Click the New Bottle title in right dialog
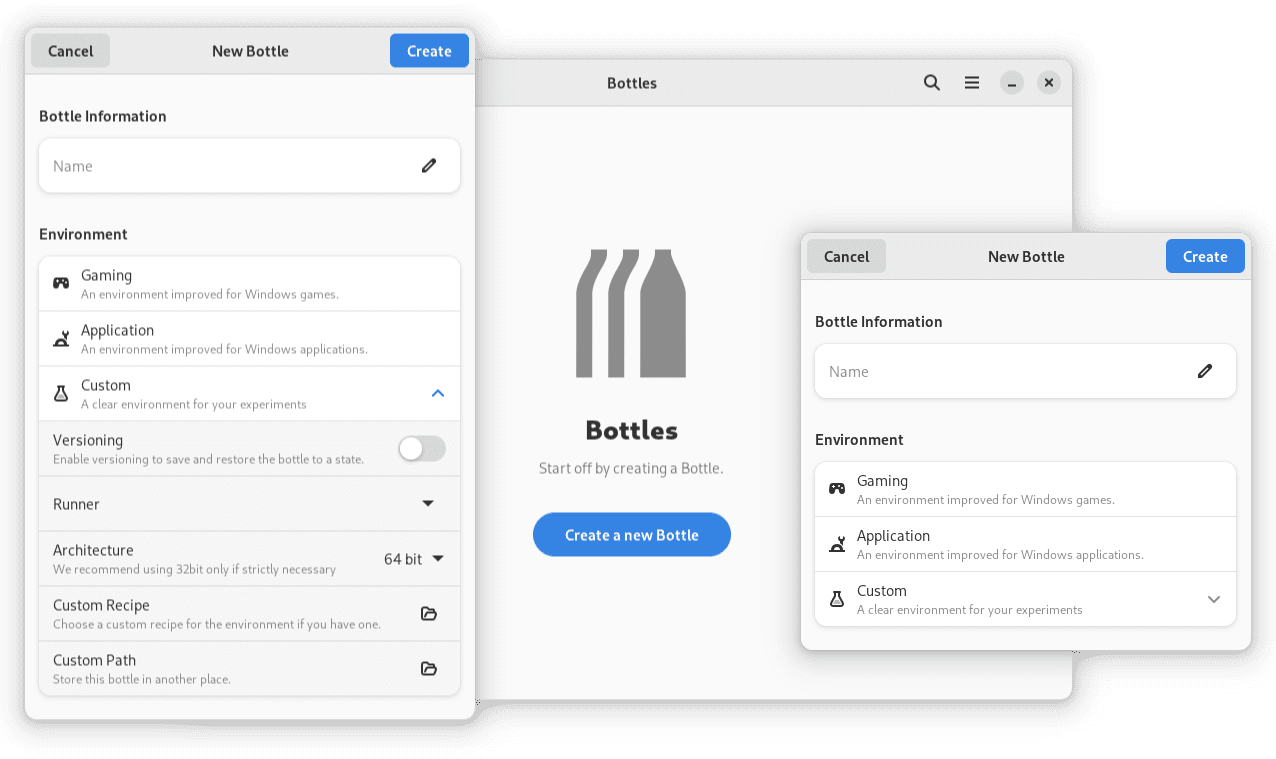1276x759 pixels. pyautogui.click(x=1026, y=256)
